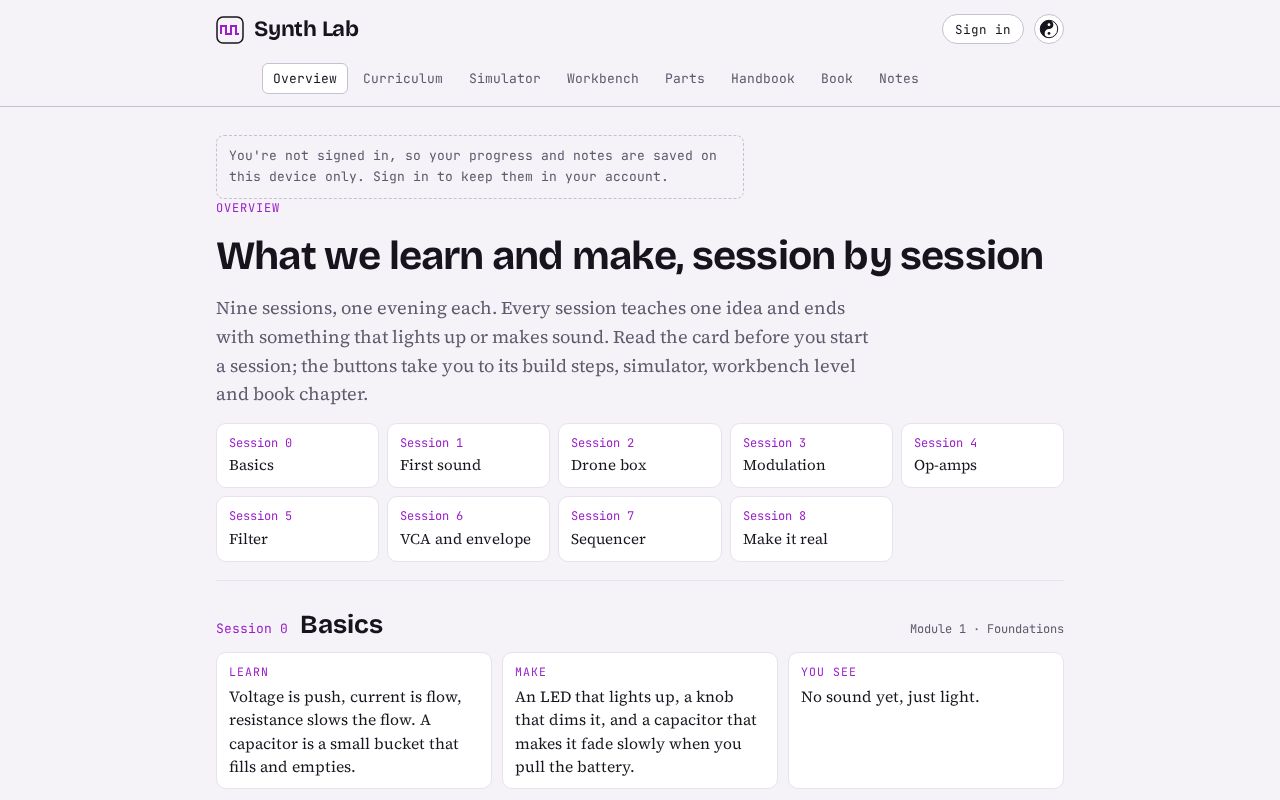The height and width of the screenshot is (800, 1280).
Task: Click the Synth Lab site title
Action: 306,30
